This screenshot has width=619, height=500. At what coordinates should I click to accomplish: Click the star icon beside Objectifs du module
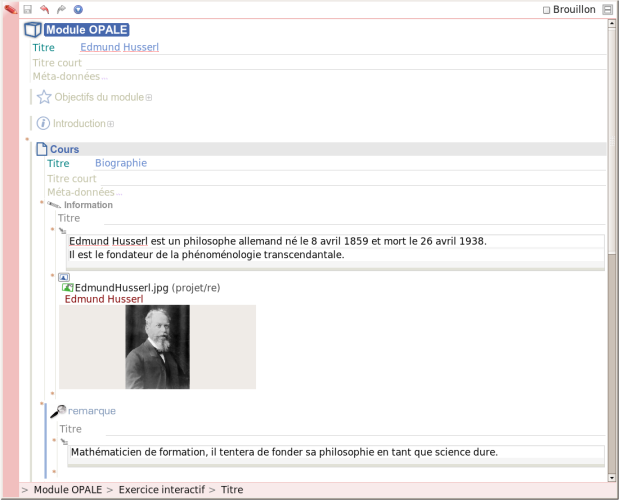click(43, 97)
